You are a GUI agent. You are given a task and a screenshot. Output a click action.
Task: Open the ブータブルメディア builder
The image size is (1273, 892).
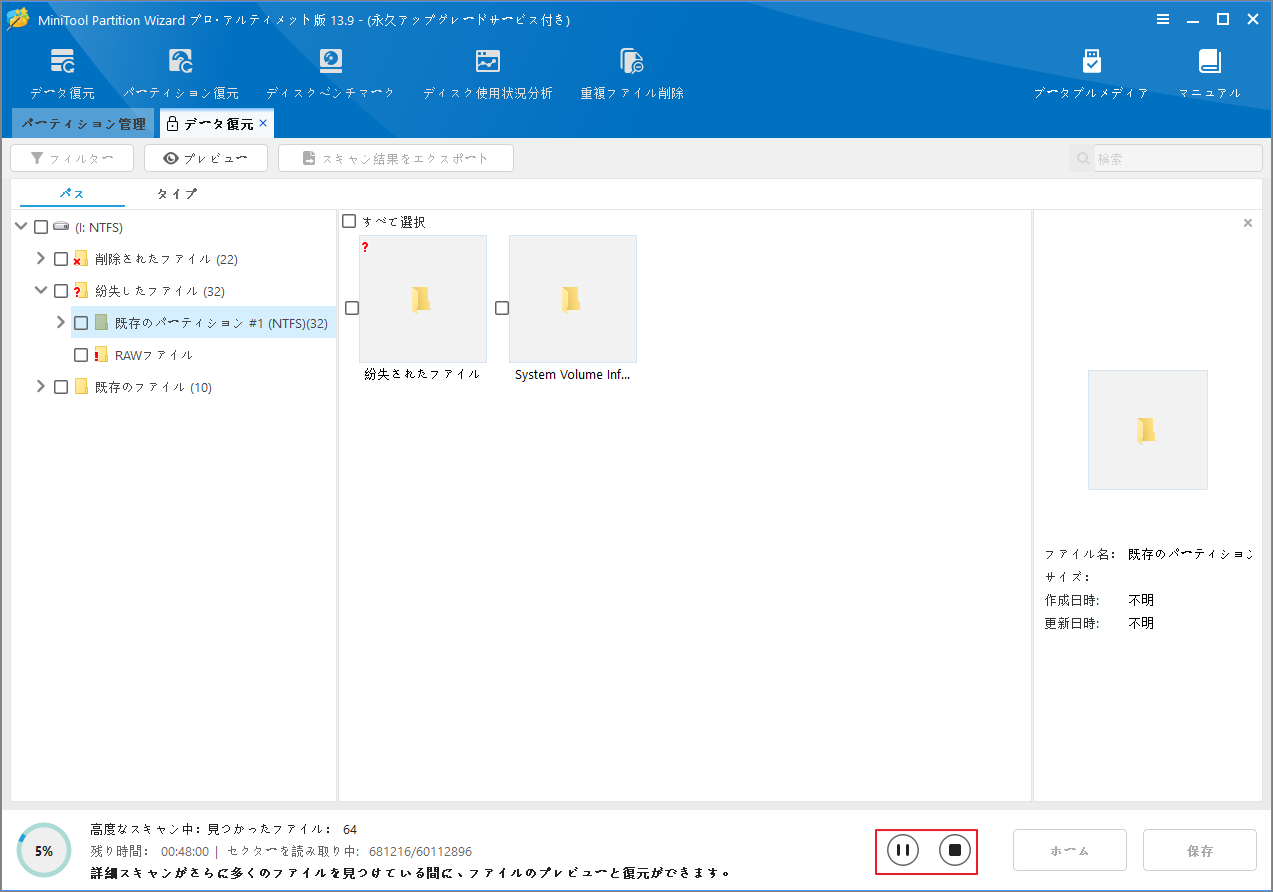[x=1091, y=73]
